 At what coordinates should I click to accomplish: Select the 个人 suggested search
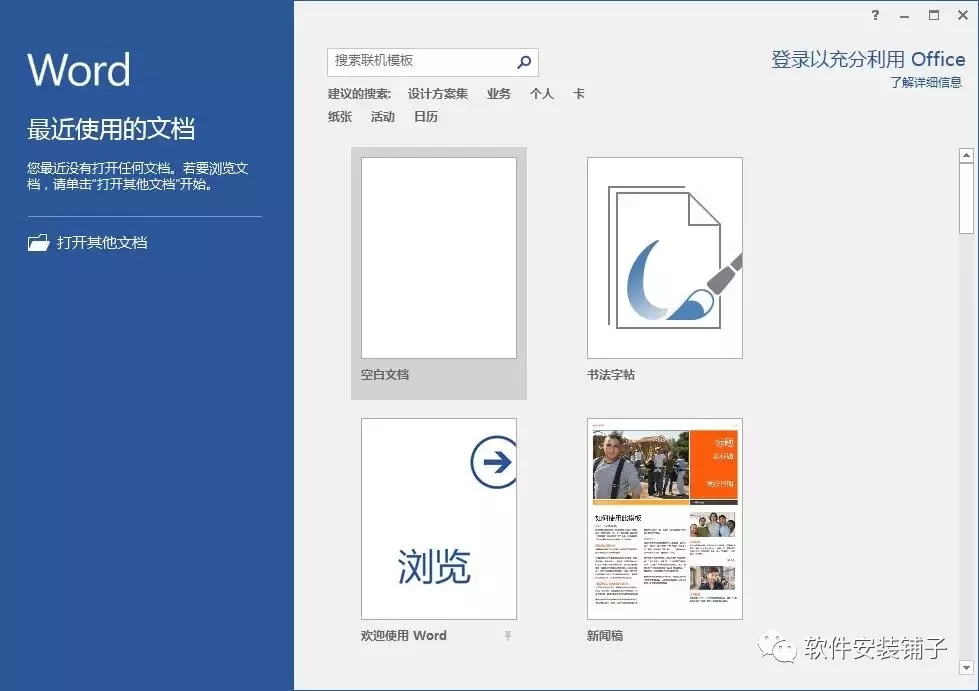pos(541,93)
